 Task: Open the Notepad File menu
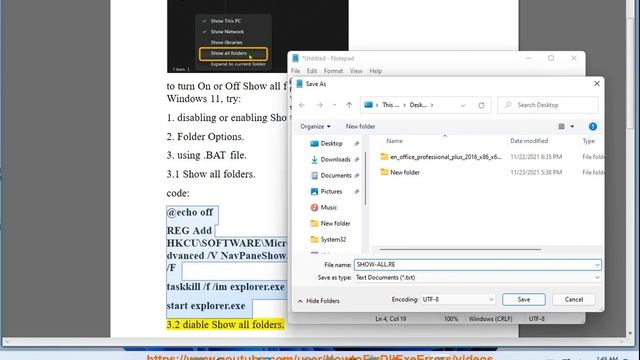296,71
